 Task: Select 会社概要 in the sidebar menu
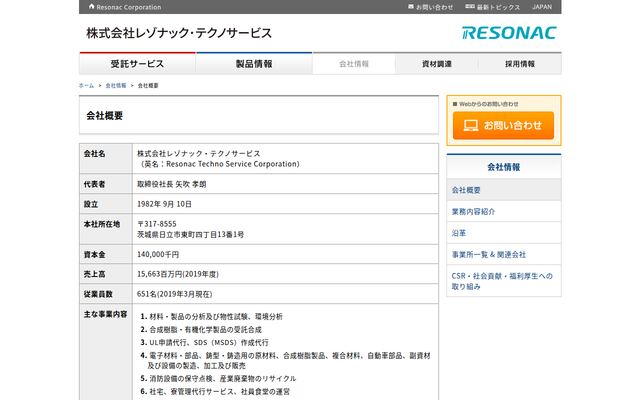pyautogui.click(x=504, y=190)
